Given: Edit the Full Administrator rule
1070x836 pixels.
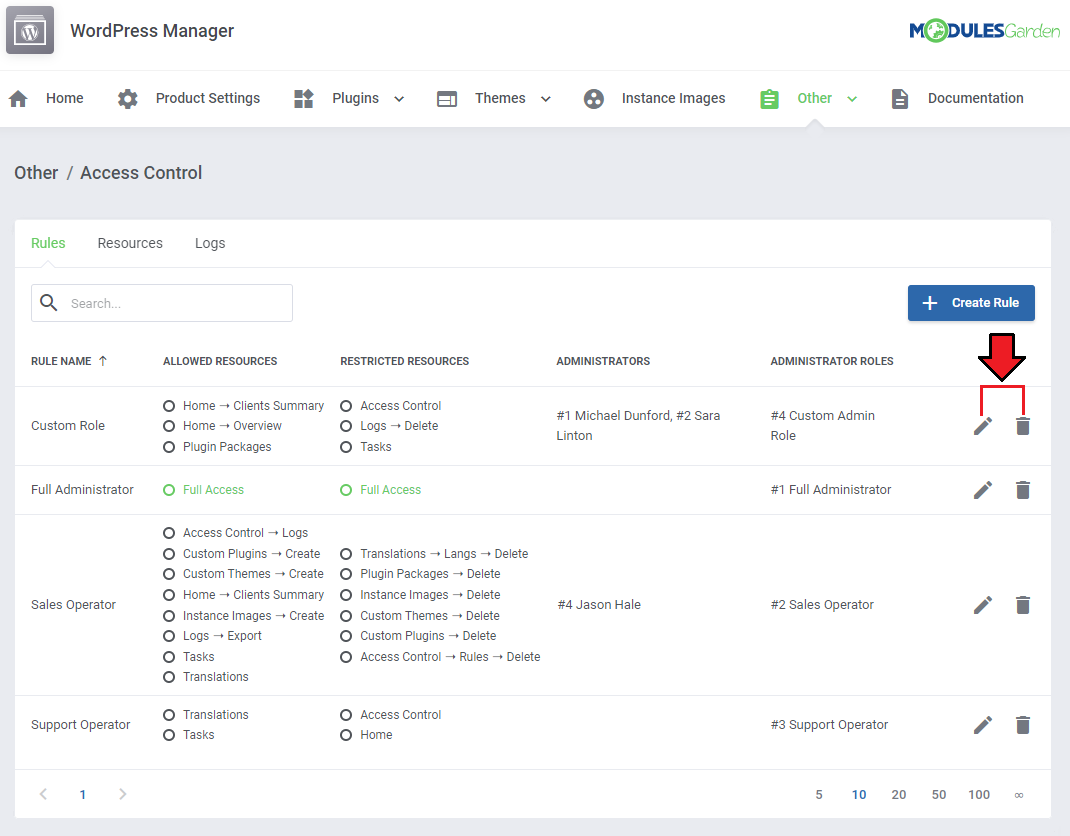Looking at the screenshot, I should pos(983,490).
